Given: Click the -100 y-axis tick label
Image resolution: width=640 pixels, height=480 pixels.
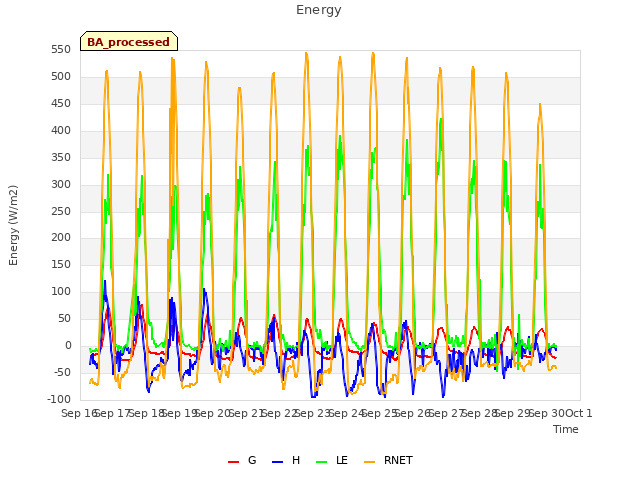Looking at the screenshot, I should click(59, 399).
